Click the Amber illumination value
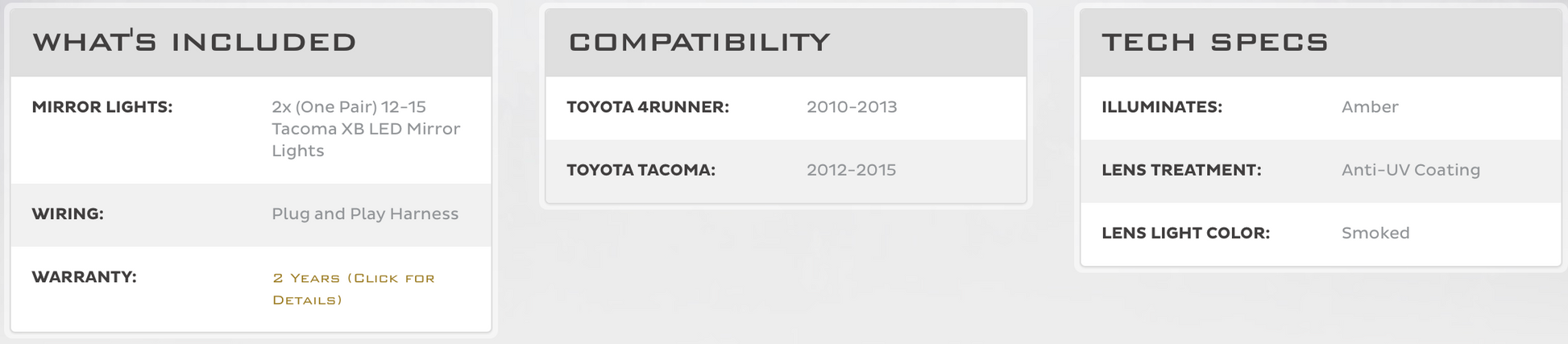Screen dimensions: 1568x344 click(1370, 107)
